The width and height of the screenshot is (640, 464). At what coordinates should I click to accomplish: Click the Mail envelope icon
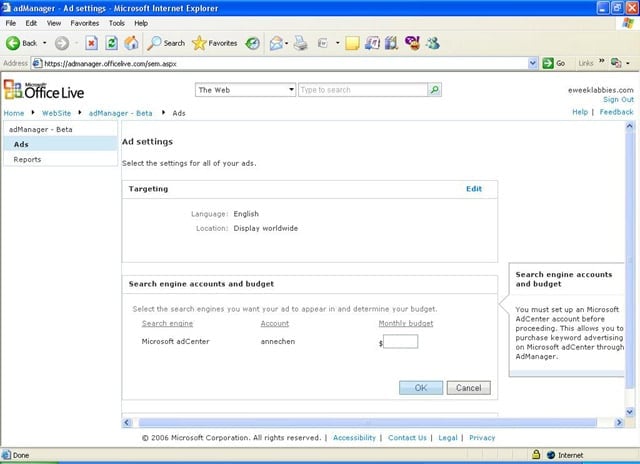(276, 43)
